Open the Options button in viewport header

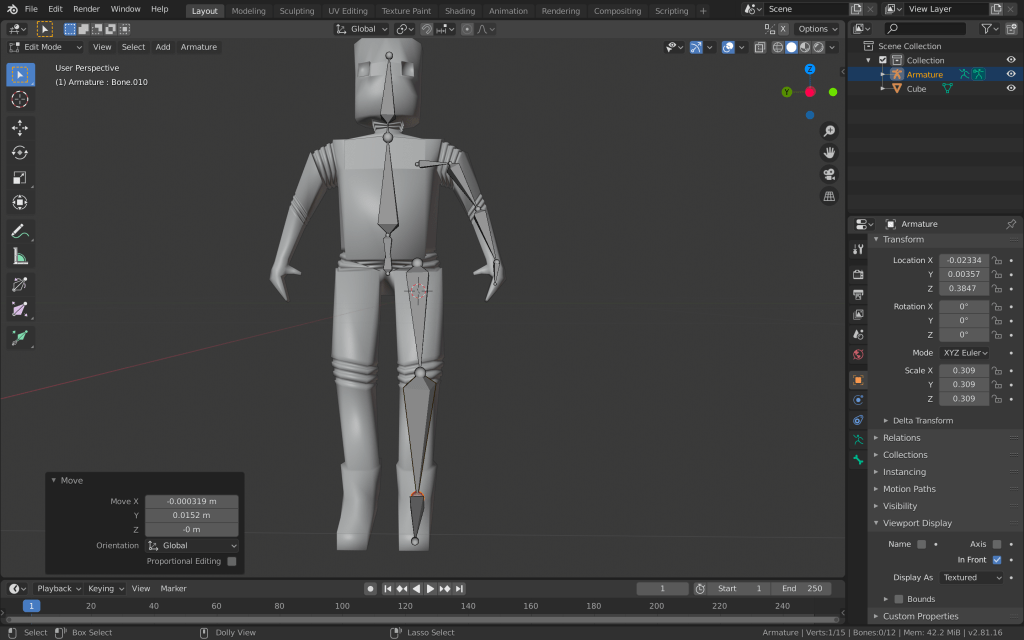817,29
